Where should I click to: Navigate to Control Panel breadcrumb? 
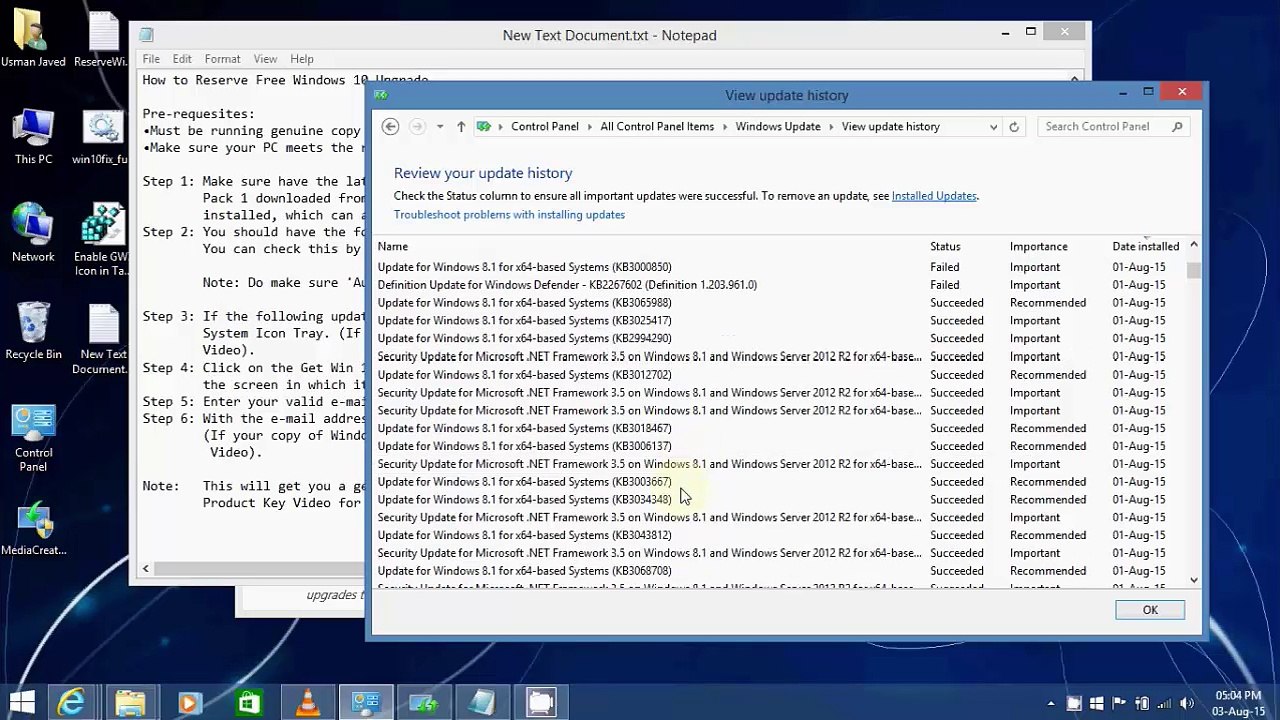[x=545, y=127]
